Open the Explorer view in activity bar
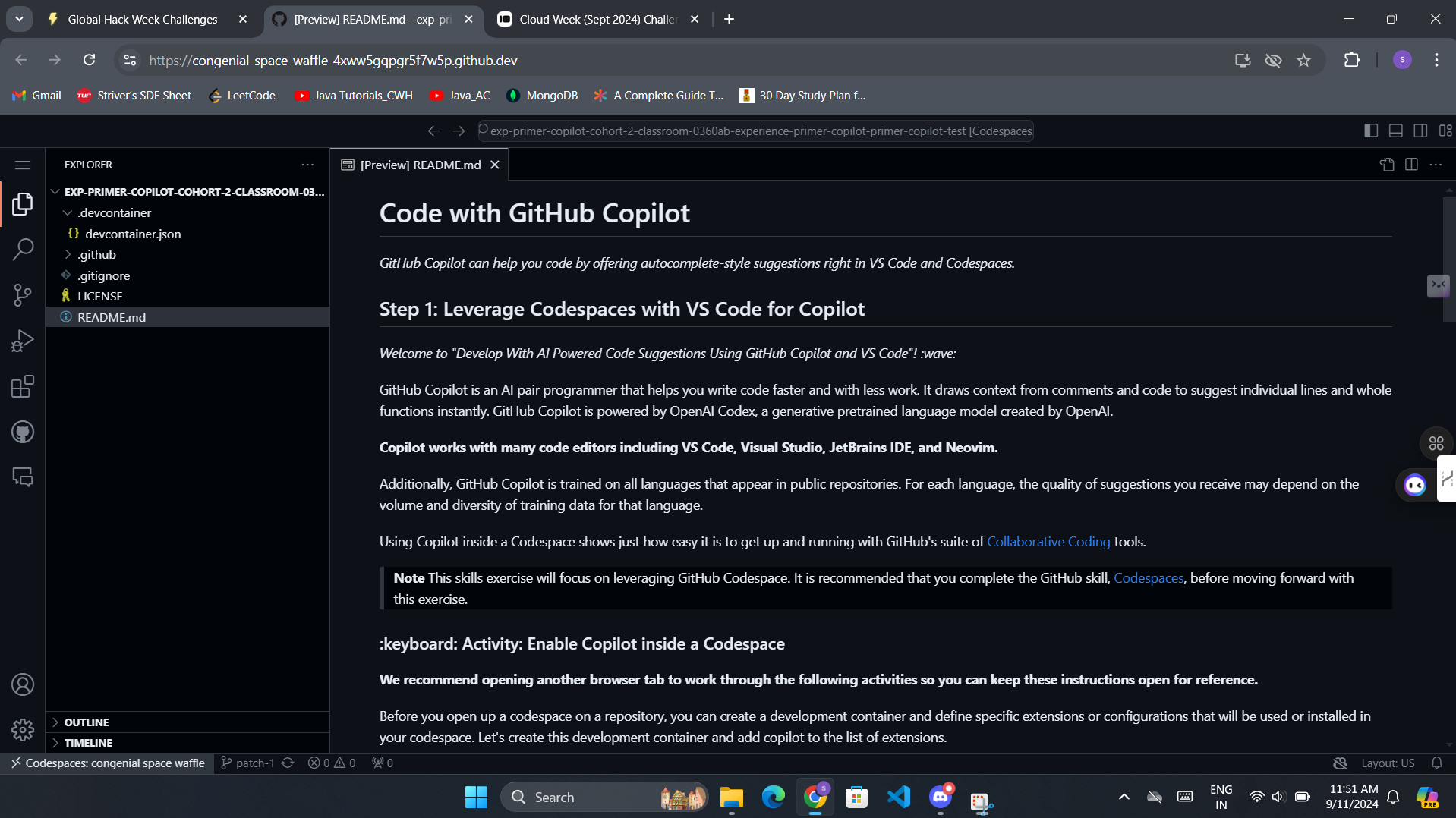Screen dimensions: 1456x818 pyautogui.click(x=23, y=203)
